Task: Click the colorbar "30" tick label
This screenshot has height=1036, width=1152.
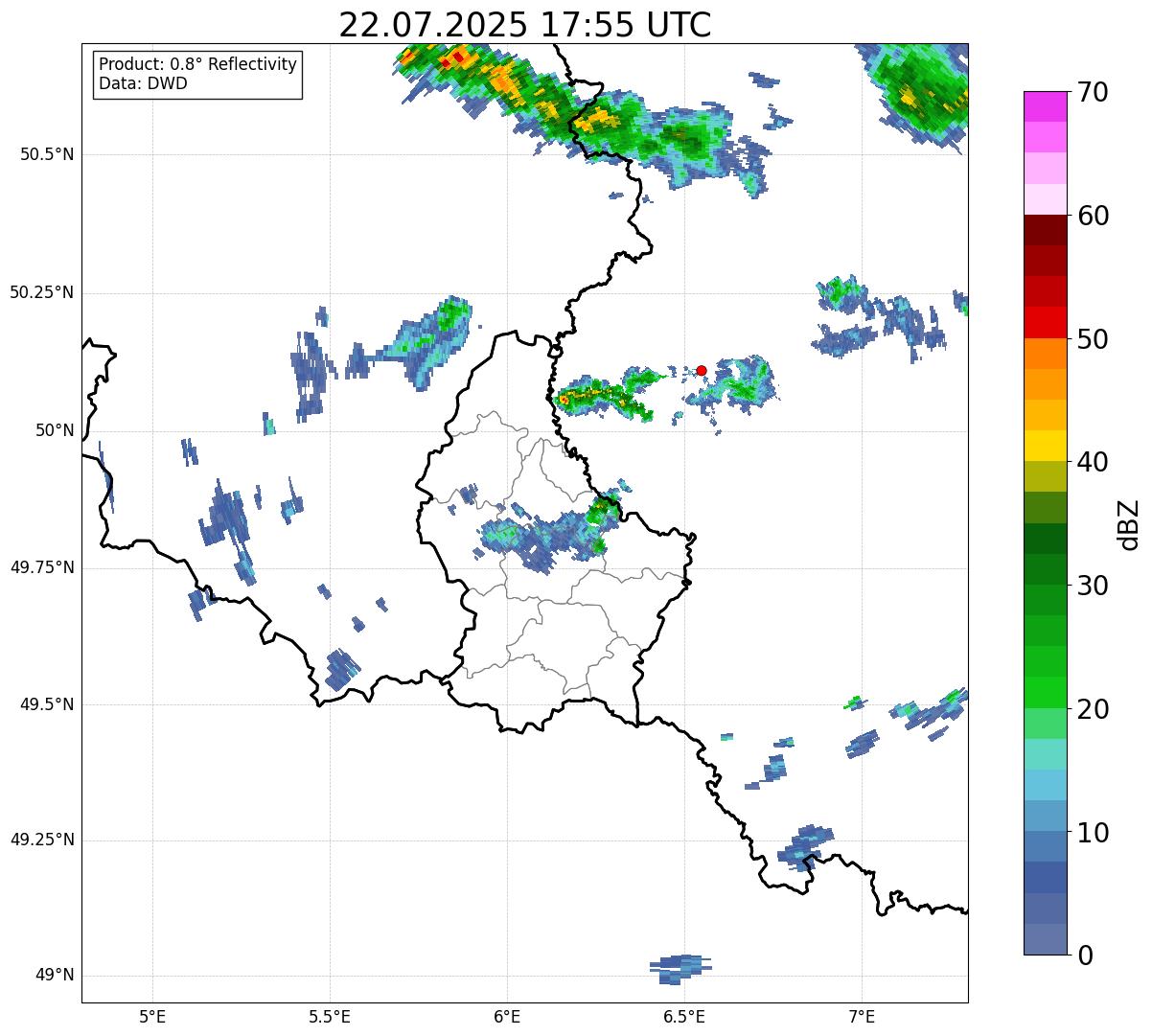Action: coord(1092,586)
